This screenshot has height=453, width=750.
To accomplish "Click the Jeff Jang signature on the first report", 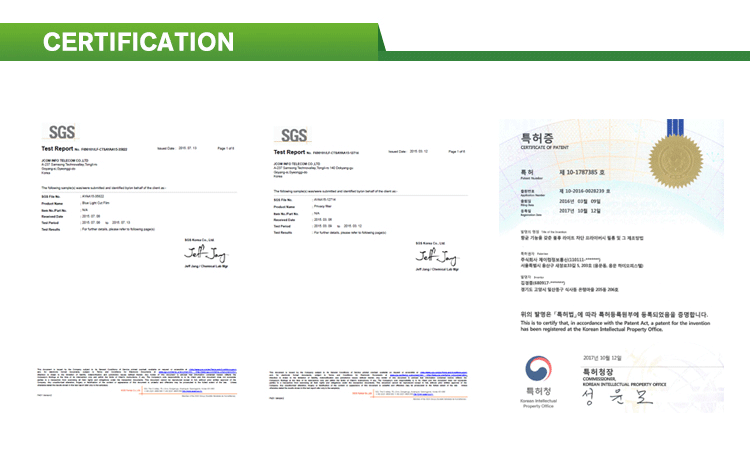I will coord(207,254).
